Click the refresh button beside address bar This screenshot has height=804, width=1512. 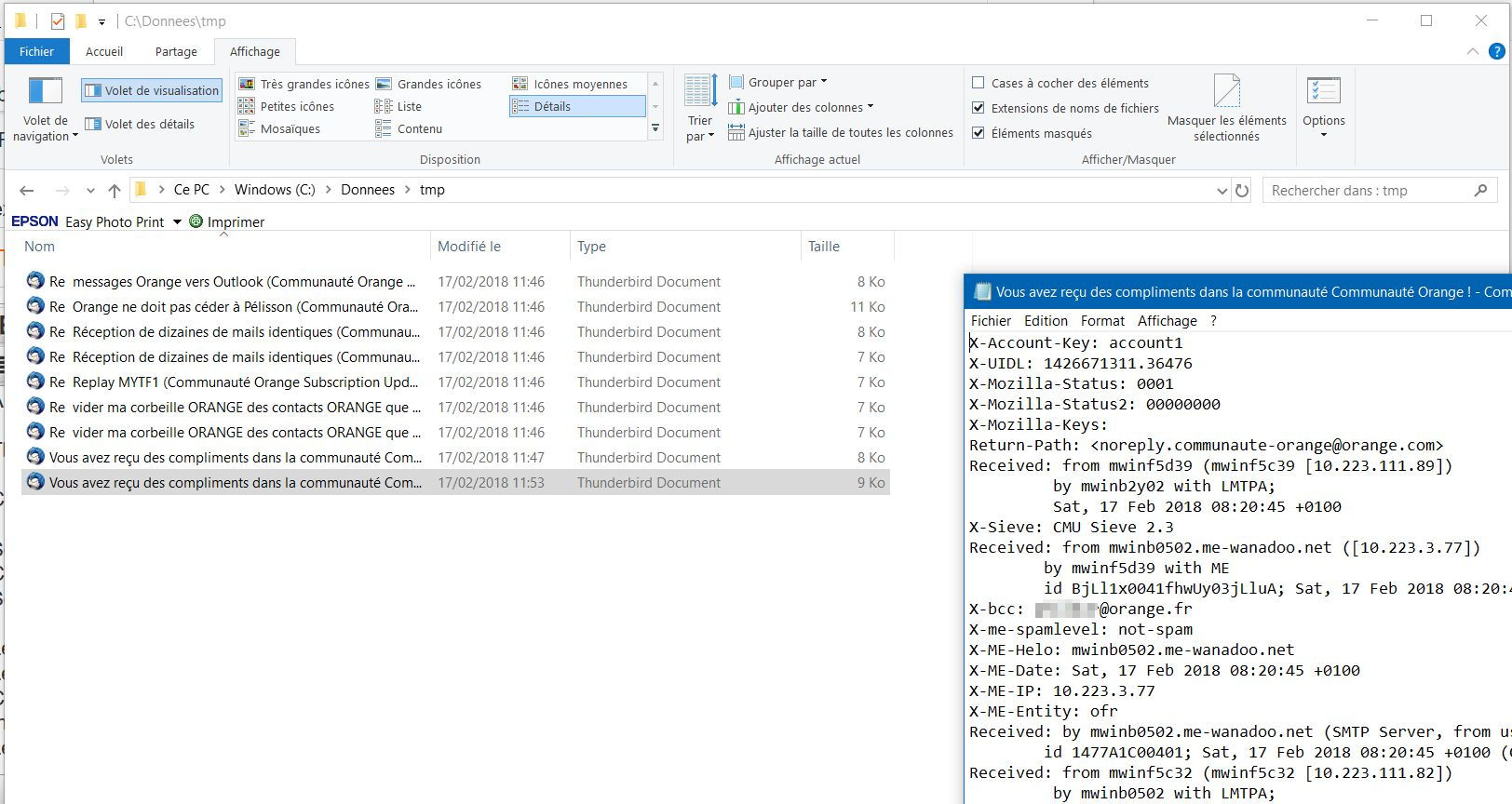(x=1242, y=191)
